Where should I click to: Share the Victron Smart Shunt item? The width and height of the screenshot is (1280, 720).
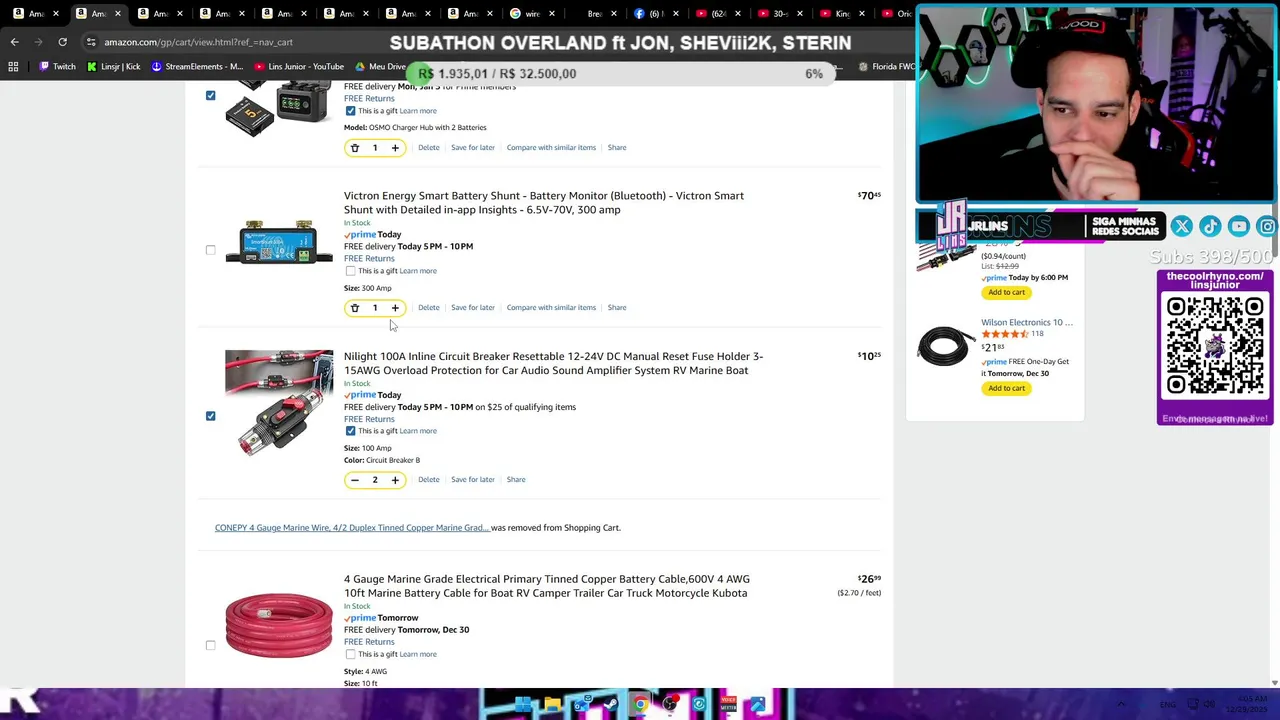pyautogui.click(x=617, y=308)
